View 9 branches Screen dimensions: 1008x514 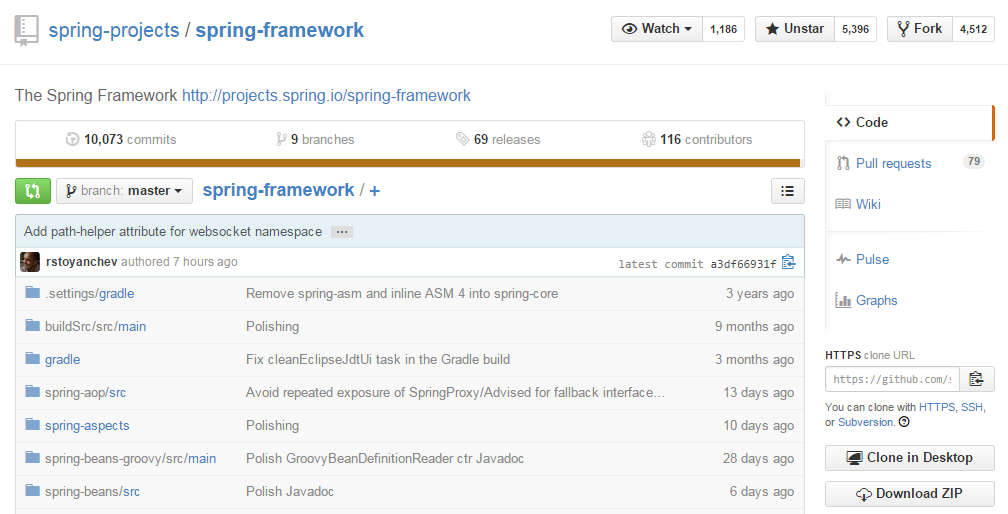pyautogui.click(x=315, y=139)
